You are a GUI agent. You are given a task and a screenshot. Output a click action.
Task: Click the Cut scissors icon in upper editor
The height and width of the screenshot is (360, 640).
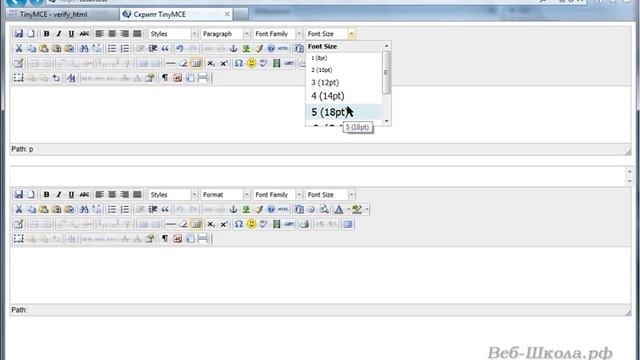pyautogui.click(x=18, y=49)
